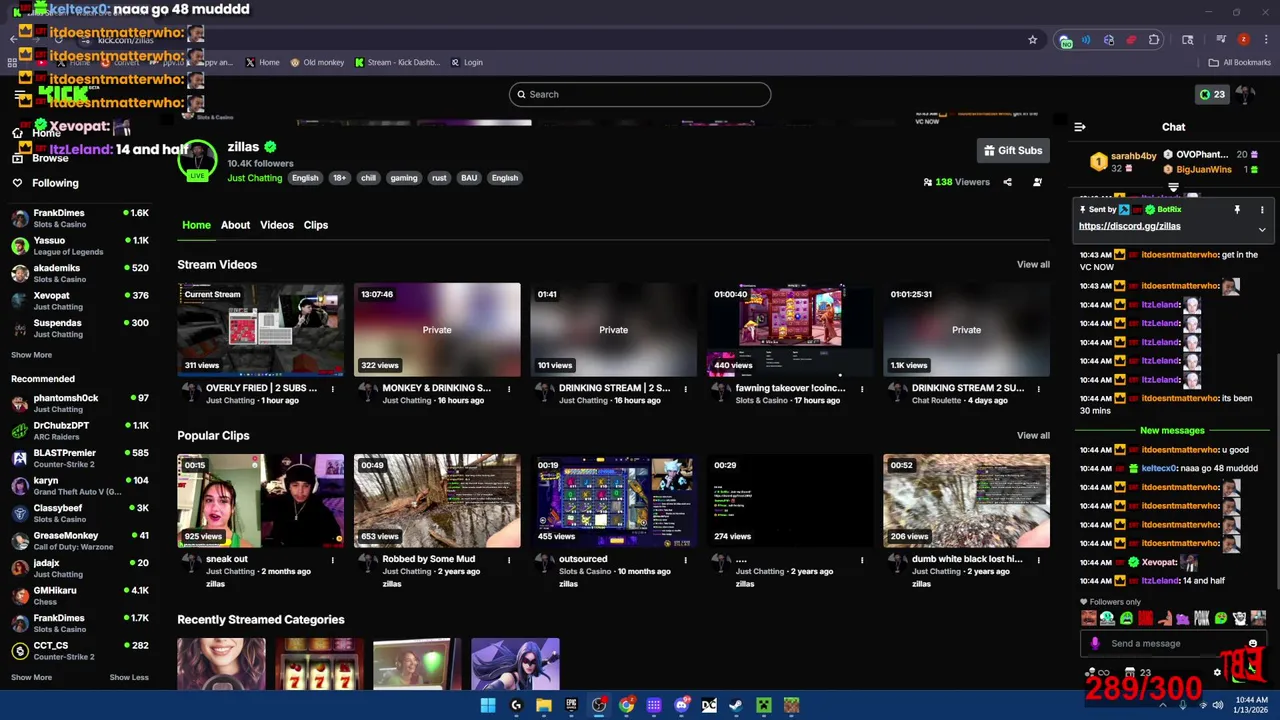Open the discord.gg/zillas link
The image size is (1280, 720).
[1129, 226]
